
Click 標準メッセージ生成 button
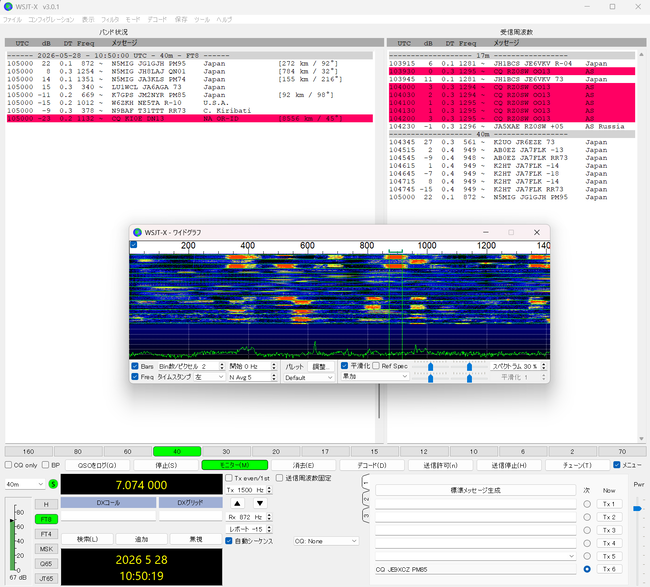[475, 490]
